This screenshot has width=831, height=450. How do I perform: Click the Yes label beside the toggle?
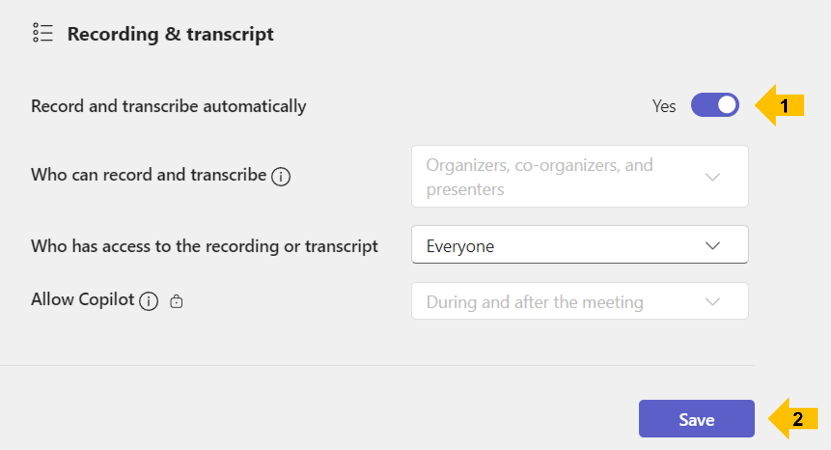click(664, 106)
